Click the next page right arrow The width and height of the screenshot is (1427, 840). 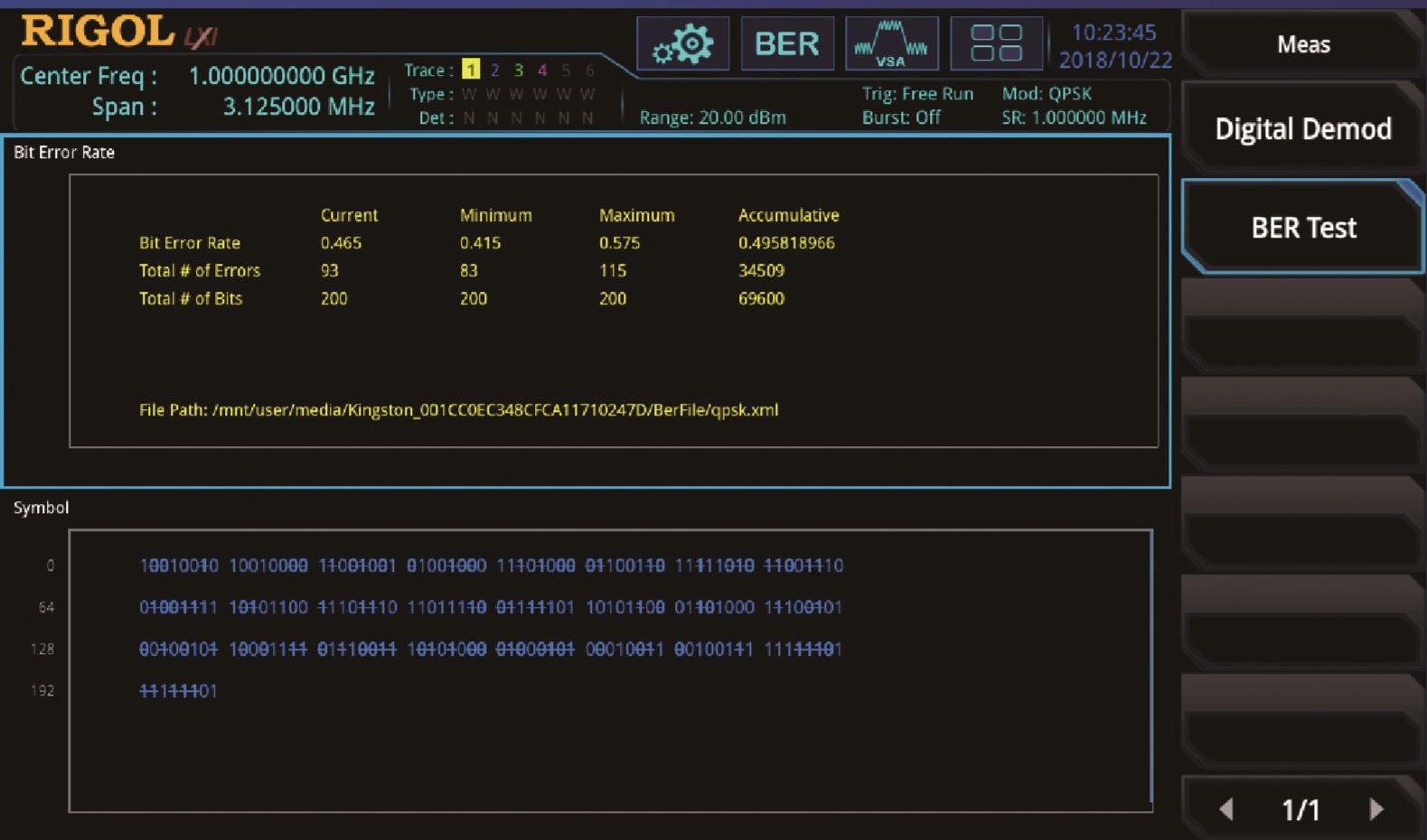(1376, 808)
